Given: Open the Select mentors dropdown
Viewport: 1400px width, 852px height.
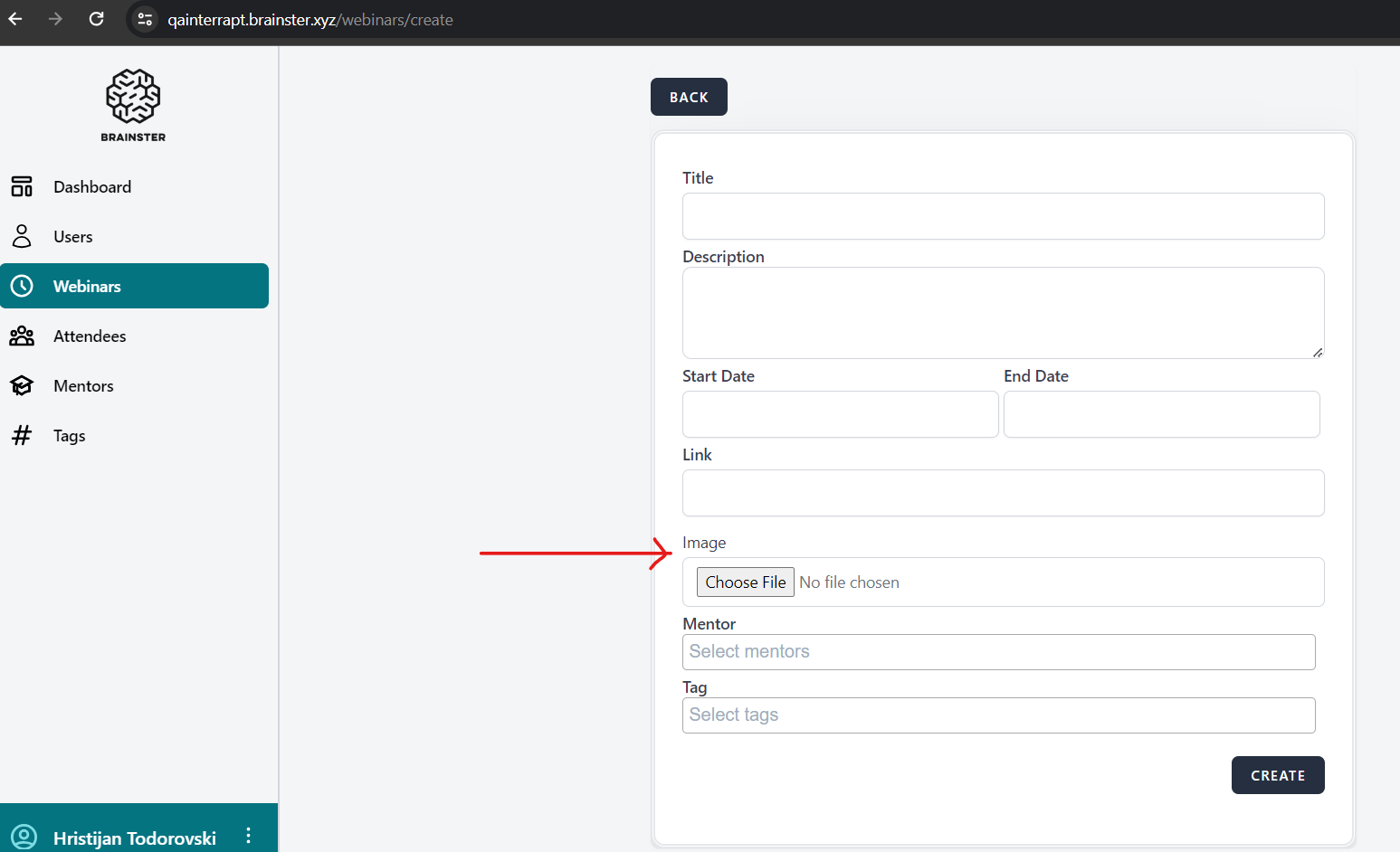Looking at the screenshot, I should [998, 652].
